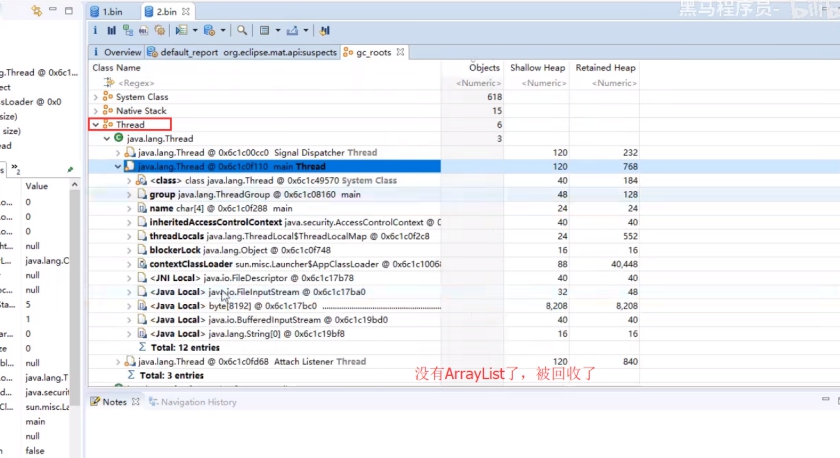Switch to the Overview tab

coord(117,52)
